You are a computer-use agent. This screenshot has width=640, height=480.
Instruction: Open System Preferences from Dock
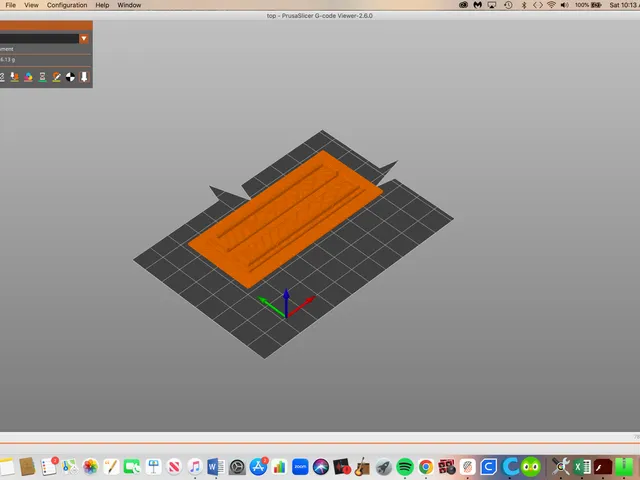pyautogui.click(x=237, y=467)
